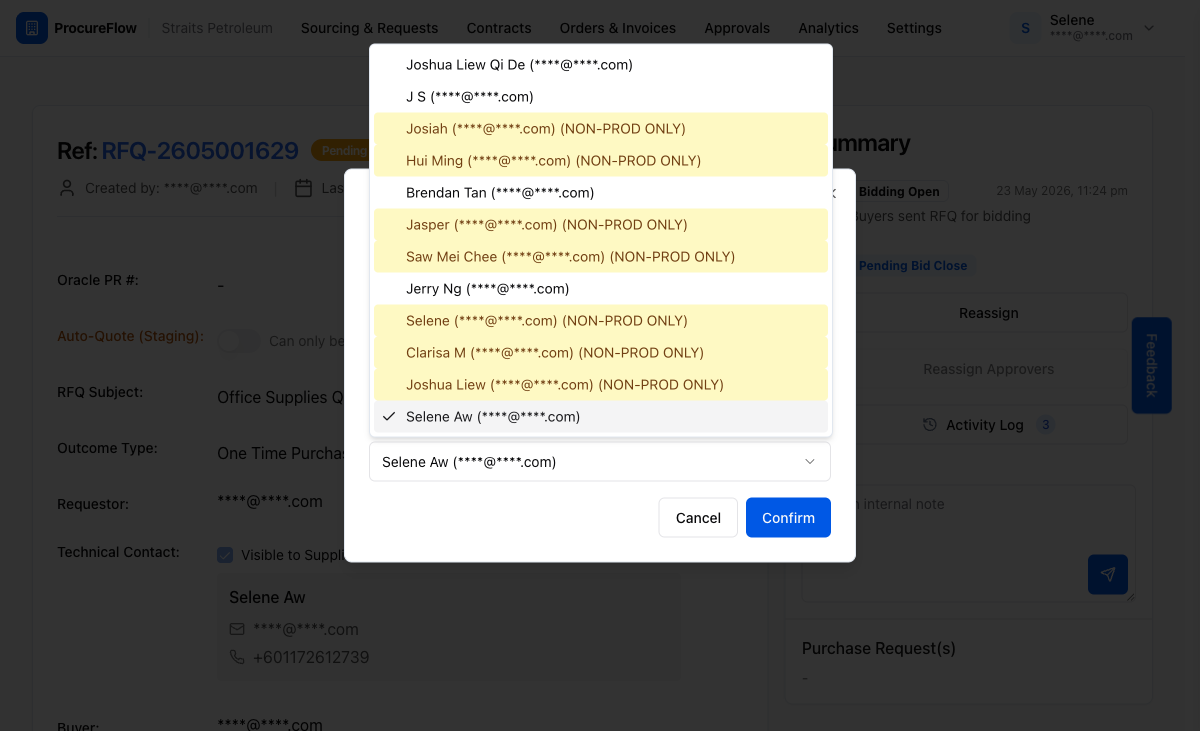Click the ProcureFlow logo icon
Image resolution: width=1200 pixels, height=731 pixels.
click(x=32, y=28)
